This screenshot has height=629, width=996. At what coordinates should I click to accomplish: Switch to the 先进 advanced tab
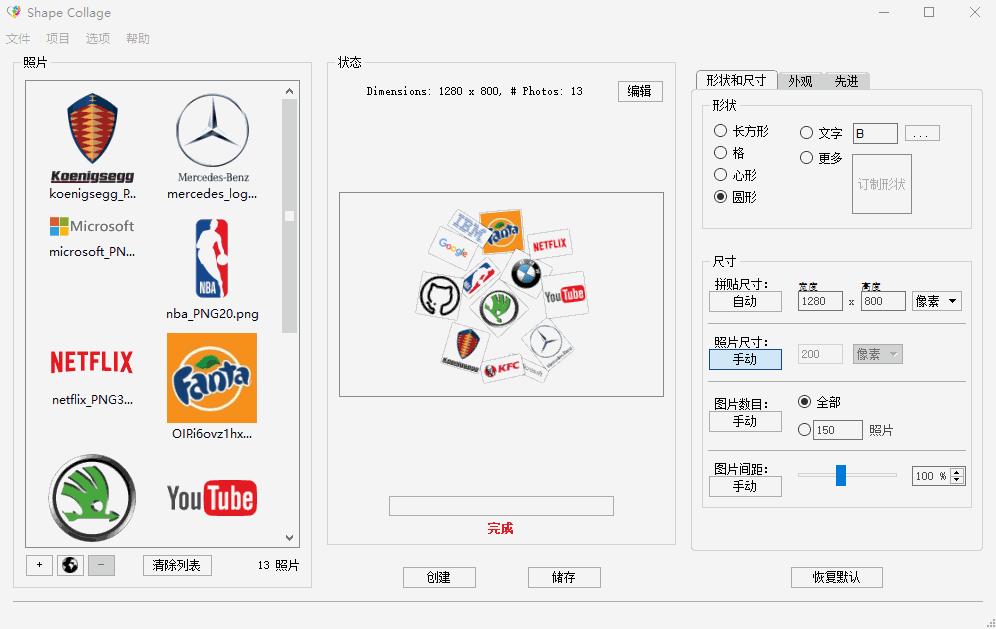(x=846, y=81)
